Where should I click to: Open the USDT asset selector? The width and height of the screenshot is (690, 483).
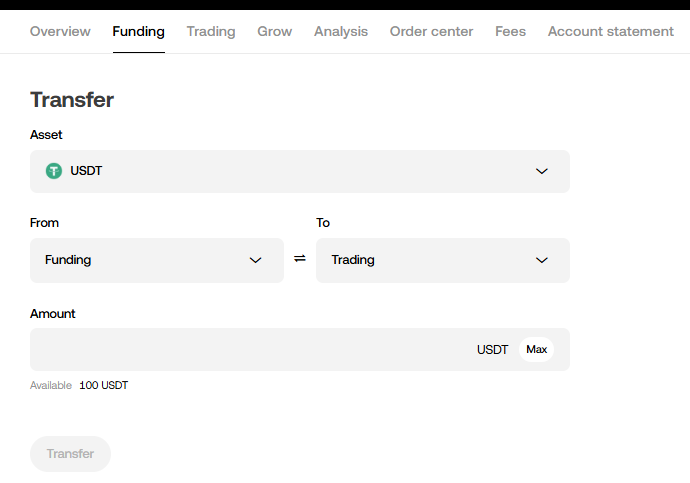coord(300,171)
